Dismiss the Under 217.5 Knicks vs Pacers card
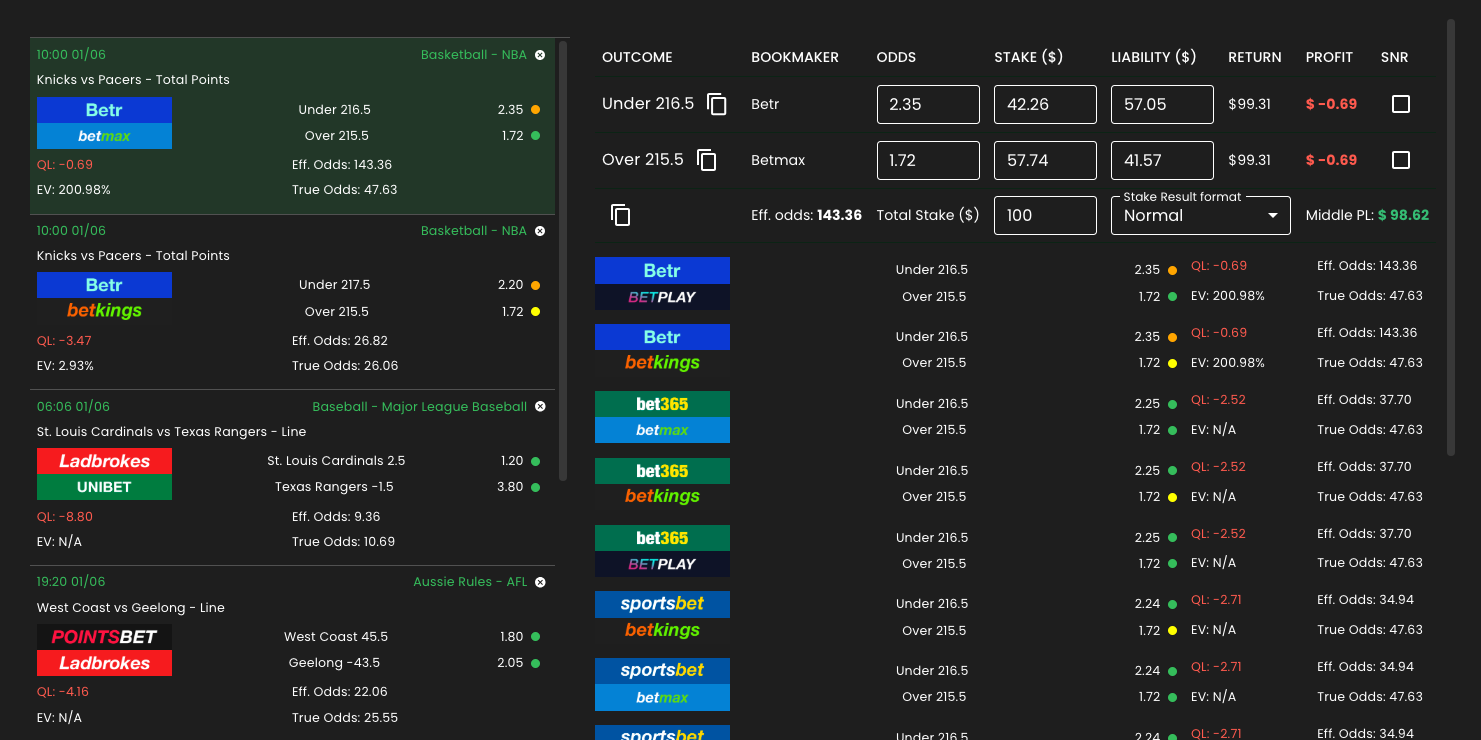Screen dimensions: 1481x740 click(540, 231)
